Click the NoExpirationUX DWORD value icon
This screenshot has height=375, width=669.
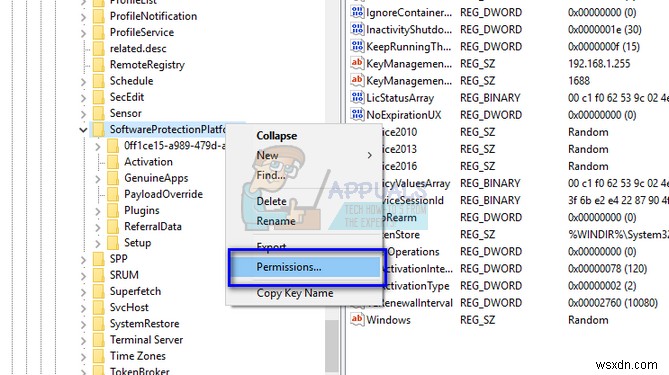357,114
